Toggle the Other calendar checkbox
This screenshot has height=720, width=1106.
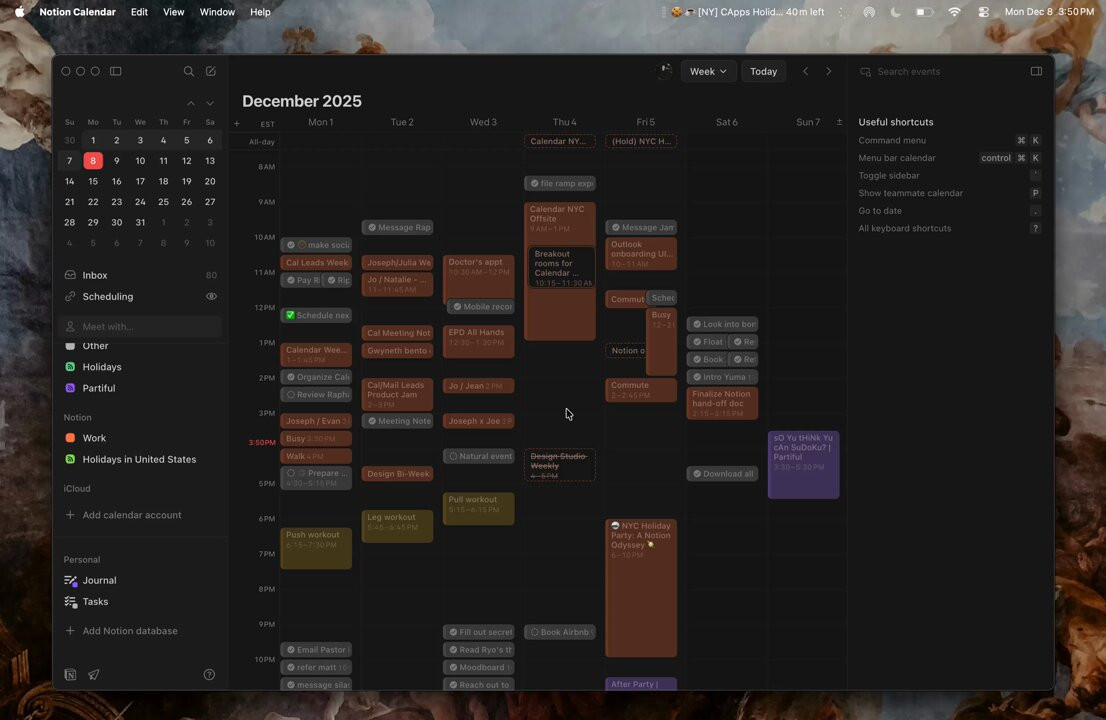[70, 346]
